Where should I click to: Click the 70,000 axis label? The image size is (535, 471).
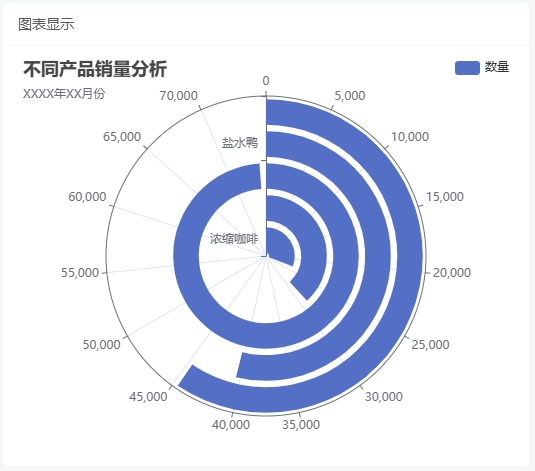(x=179, y=96)
